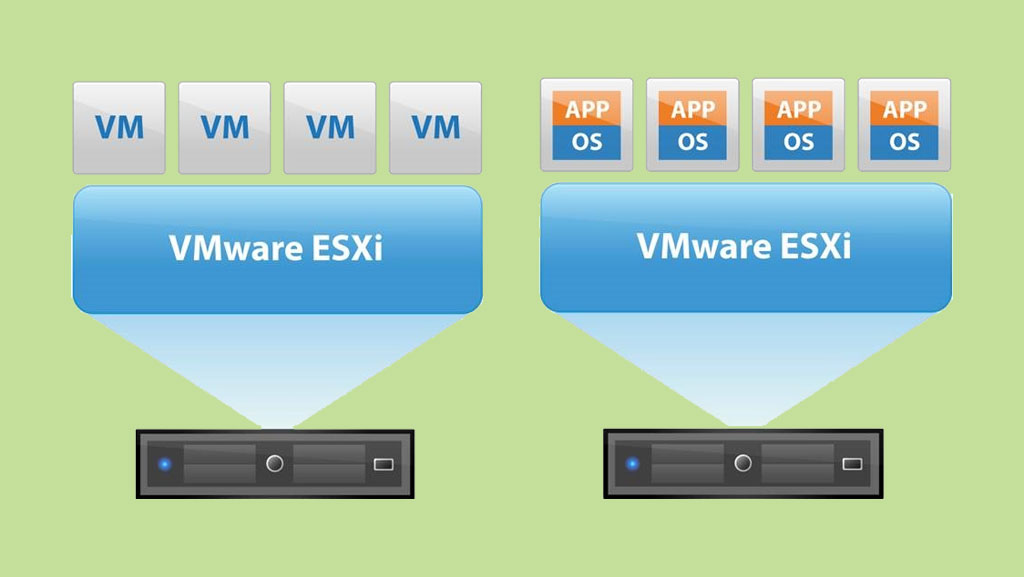Screen dimensions: 1024x577
Task: Click the rectangular port on the server under VM boxes
Action: [383, 464]
